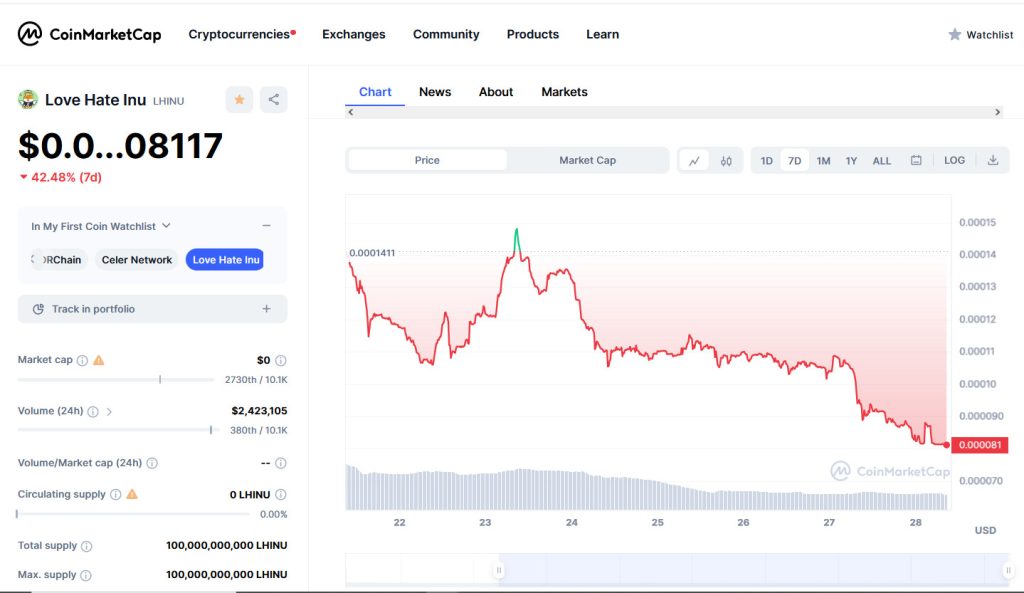Click plus icon on Track in portfolio
The width and height of the screenshot is (1024, 593).
pyautogui.click(x=266, y=309)
